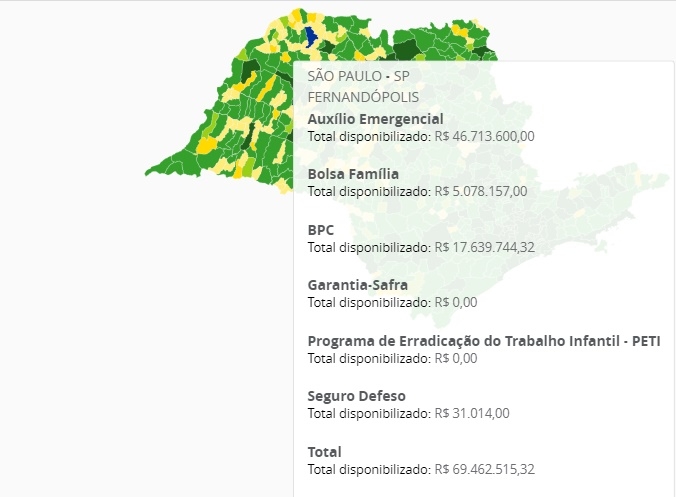
Task: Select the Total heading in tooltip
Action: click(x=324, y=451)
